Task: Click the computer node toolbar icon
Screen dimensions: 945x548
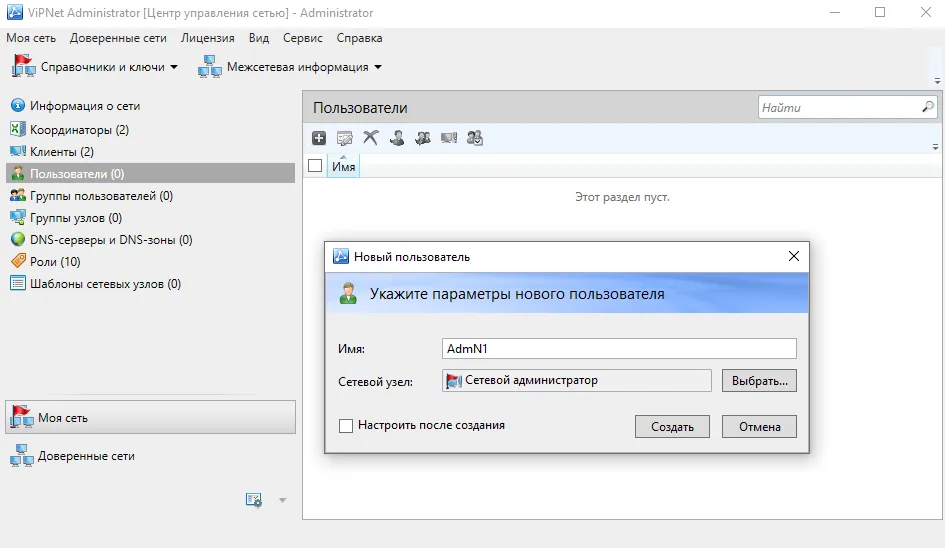Action: pyautogui.click(x=449, y=138)
